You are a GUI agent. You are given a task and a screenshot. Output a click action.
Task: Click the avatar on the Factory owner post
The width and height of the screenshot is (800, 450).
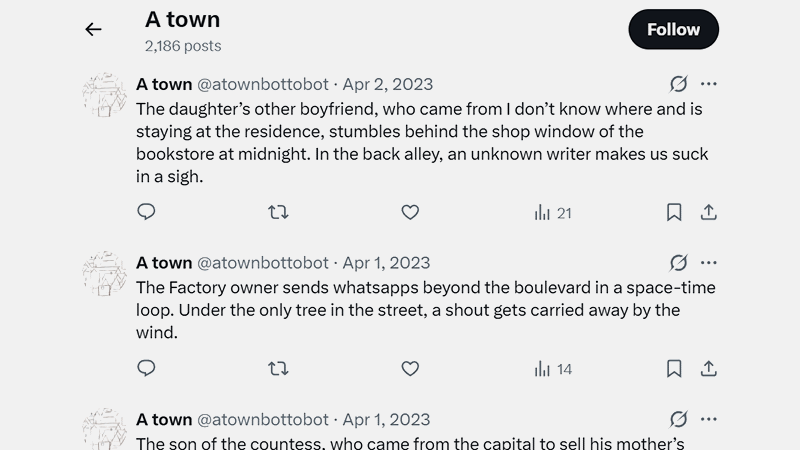click(x=104, y=274)
